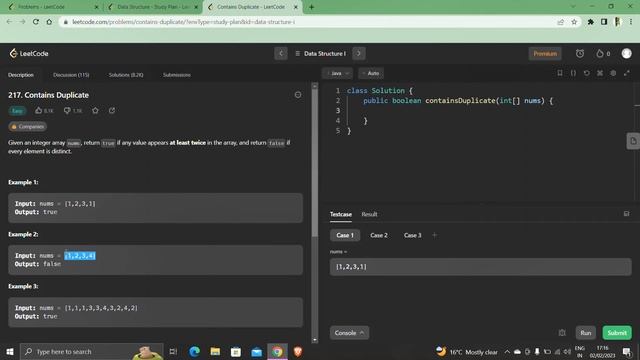Open the Data Structure I problem list

[x=320, y=53]
